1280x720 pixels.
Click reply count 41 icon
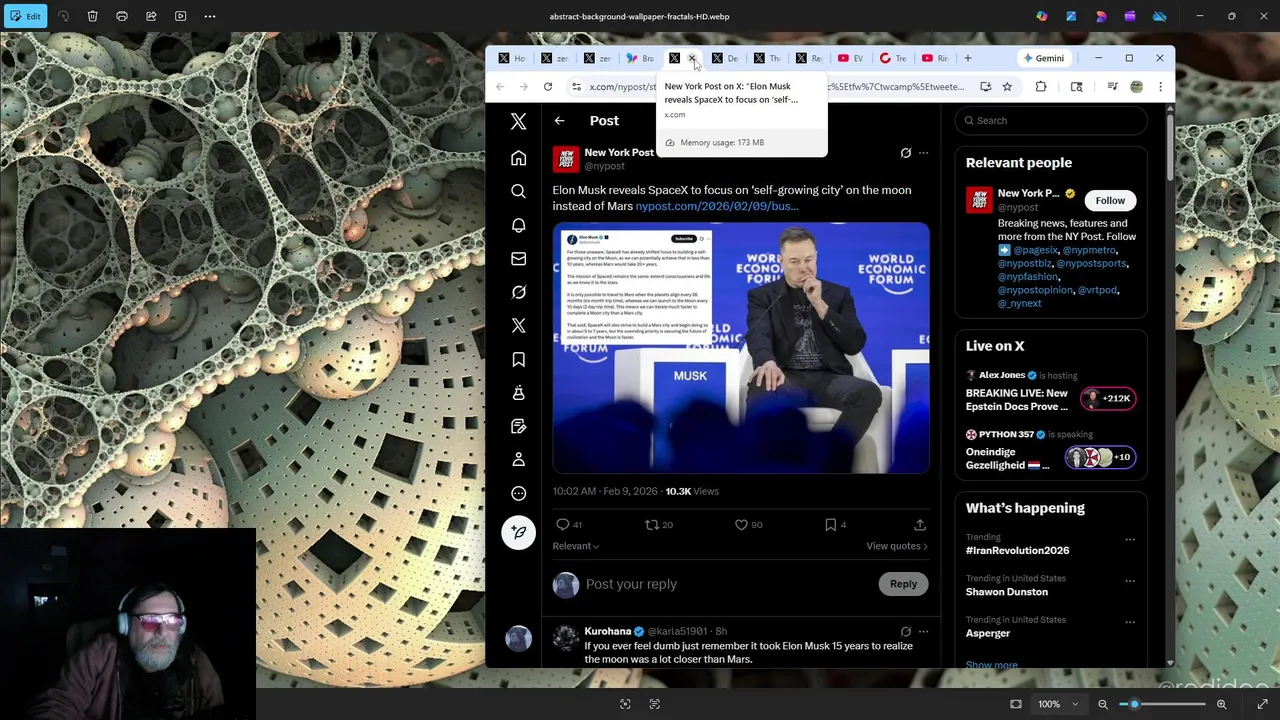click(563, 524)
